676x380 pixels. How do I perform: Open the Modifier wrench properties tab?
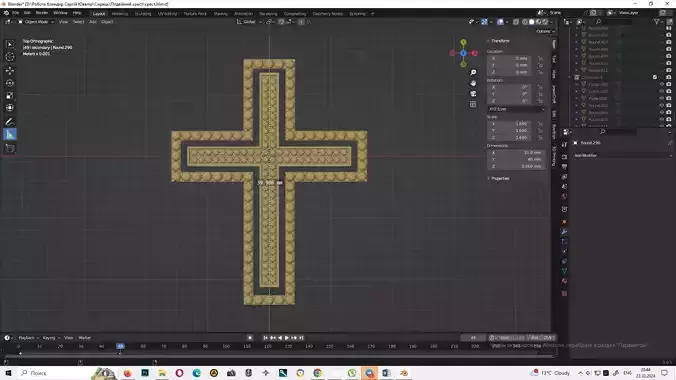[x=564, y=232]
